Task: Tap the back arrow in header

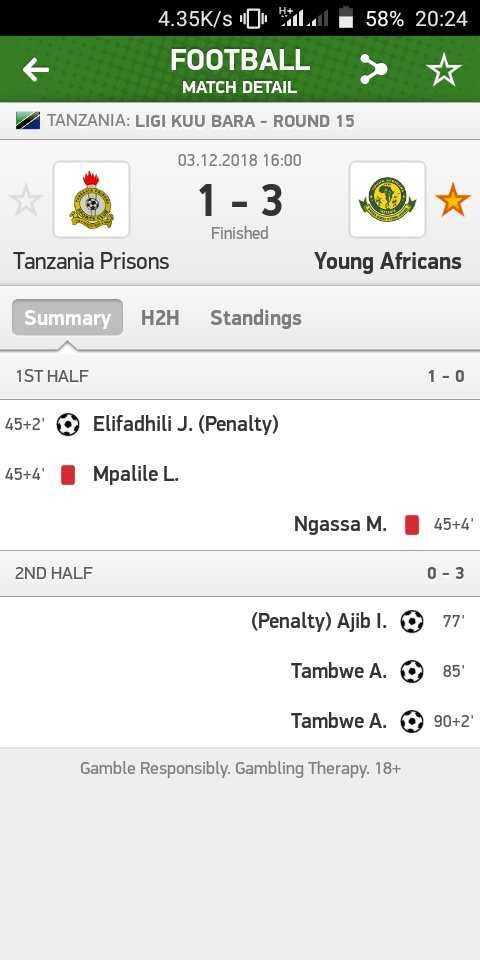Action: point(36,70)
